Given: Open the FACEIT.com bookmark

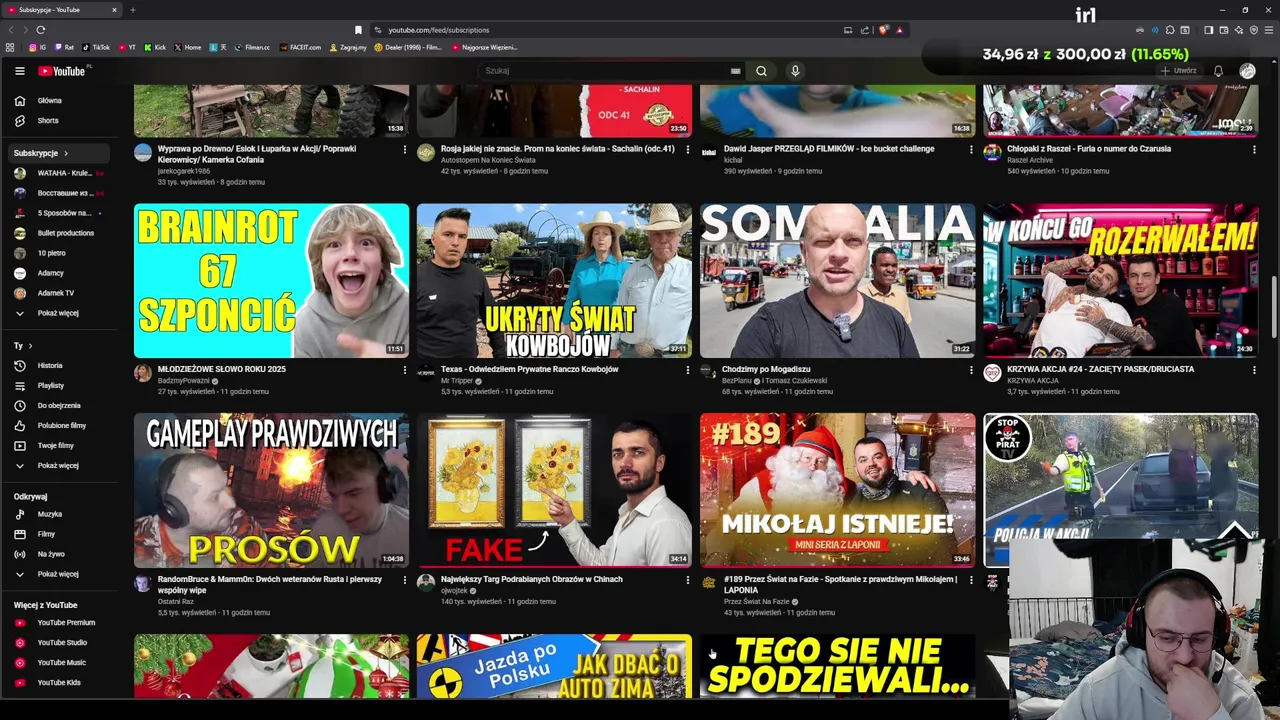Looking at the screenshot, I should click(x=301, y=47).
